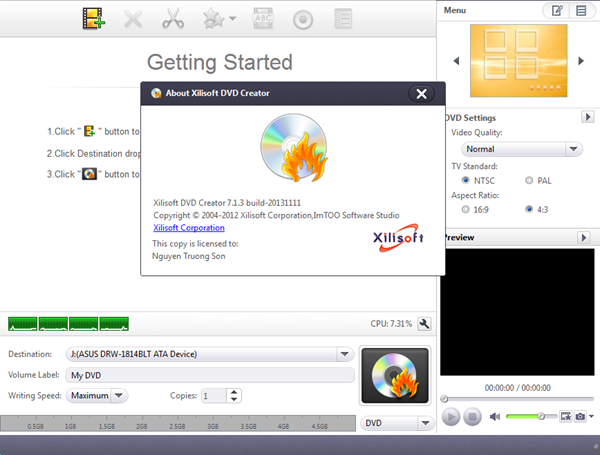Click the Volume Label text field
This screenshot has height=455, width=600.
[210, 375]
